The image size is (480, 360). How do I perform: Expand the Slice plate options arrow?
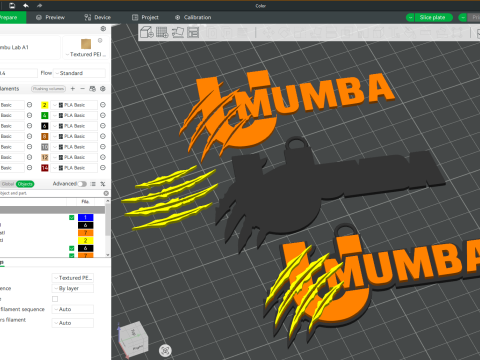[x=410, y=17]
